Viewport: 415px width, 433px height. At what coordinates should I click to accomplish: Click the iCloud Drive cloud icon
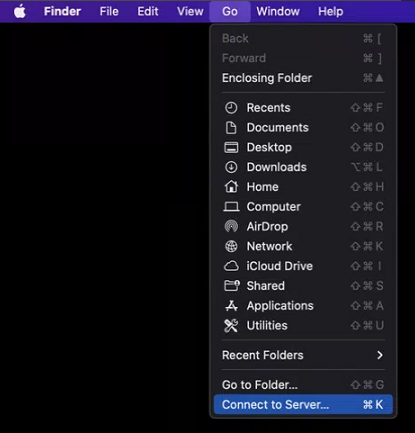tap(231, 266)
